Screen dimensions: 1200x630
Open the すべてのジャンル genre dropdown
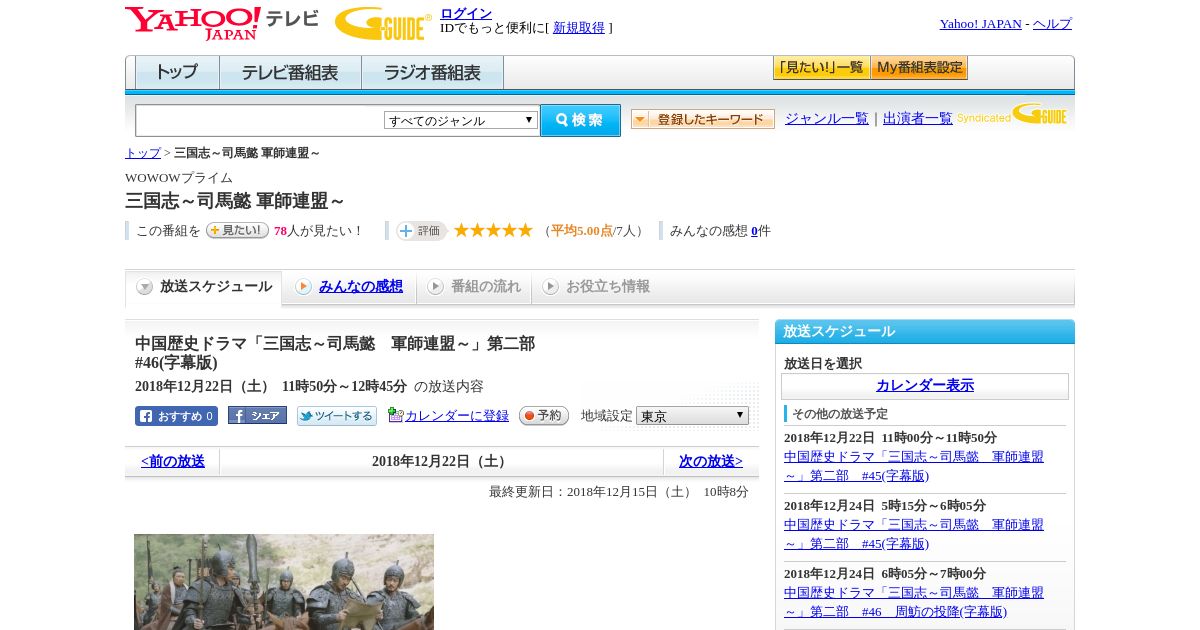pyautogui.click(x=461, y=120)
